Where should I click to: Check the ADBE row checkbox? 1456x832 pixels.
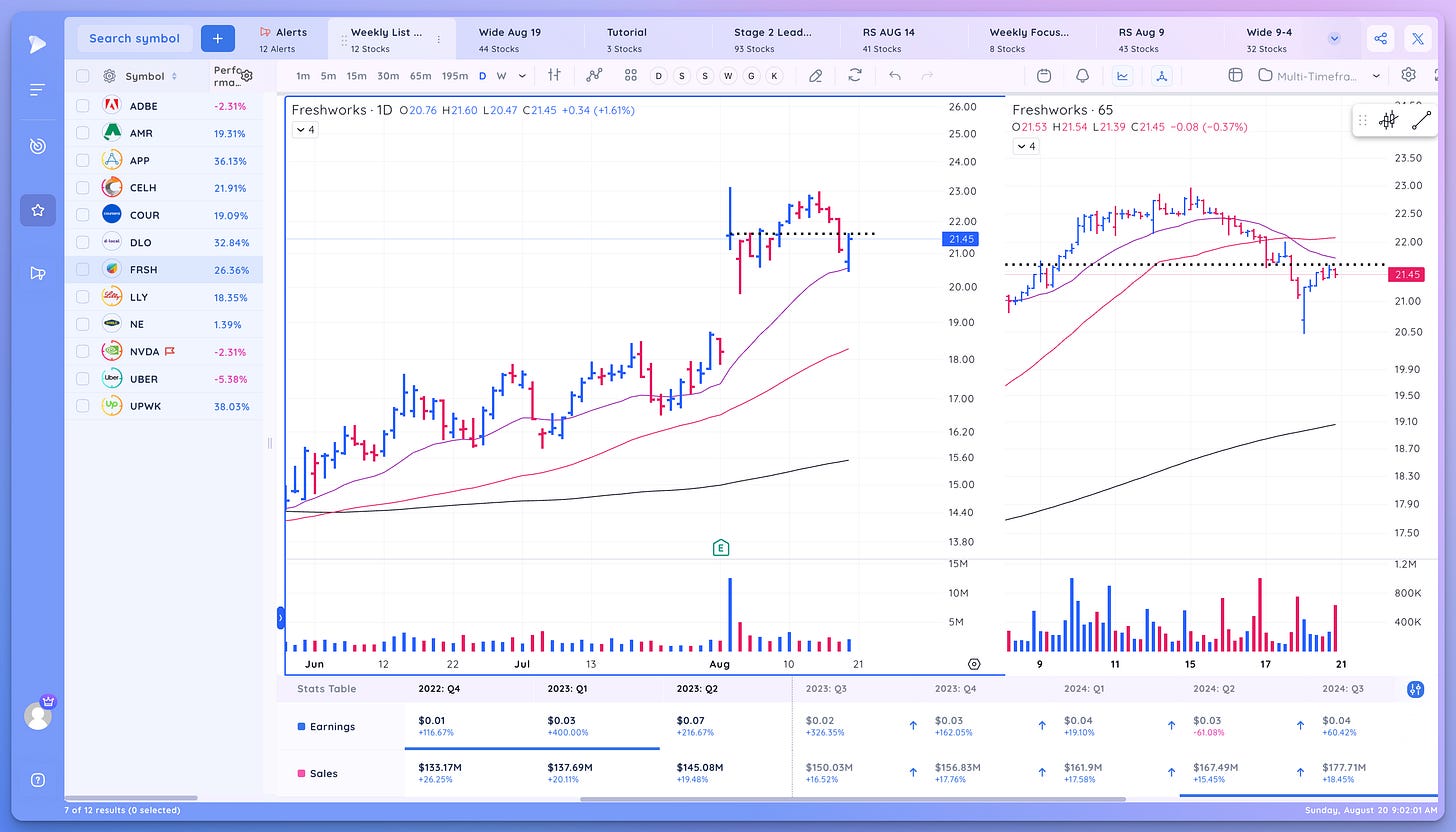click(83, 106)
